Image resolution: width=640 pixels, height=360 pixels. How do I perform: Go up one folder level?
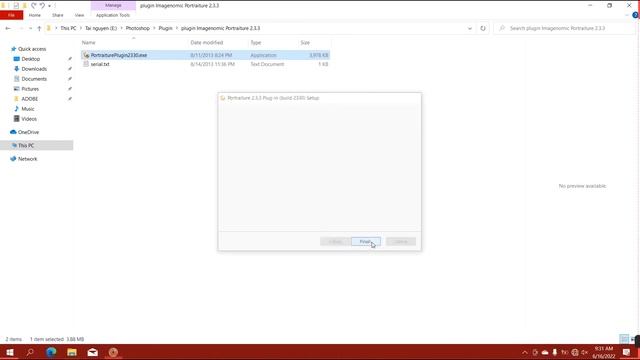39,28
